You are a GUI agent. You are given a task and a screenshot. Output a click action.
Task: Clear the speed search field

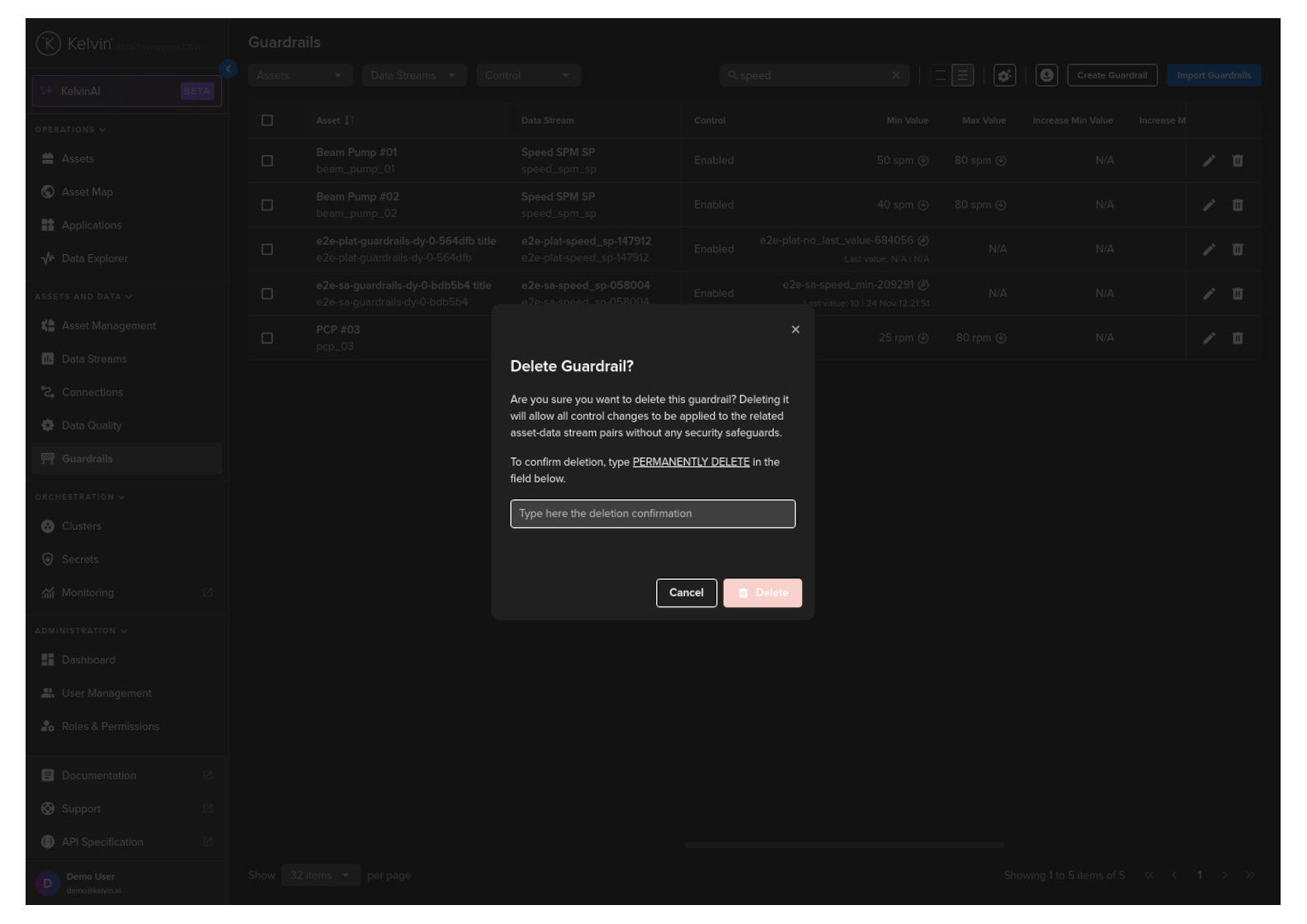(896, 76)
